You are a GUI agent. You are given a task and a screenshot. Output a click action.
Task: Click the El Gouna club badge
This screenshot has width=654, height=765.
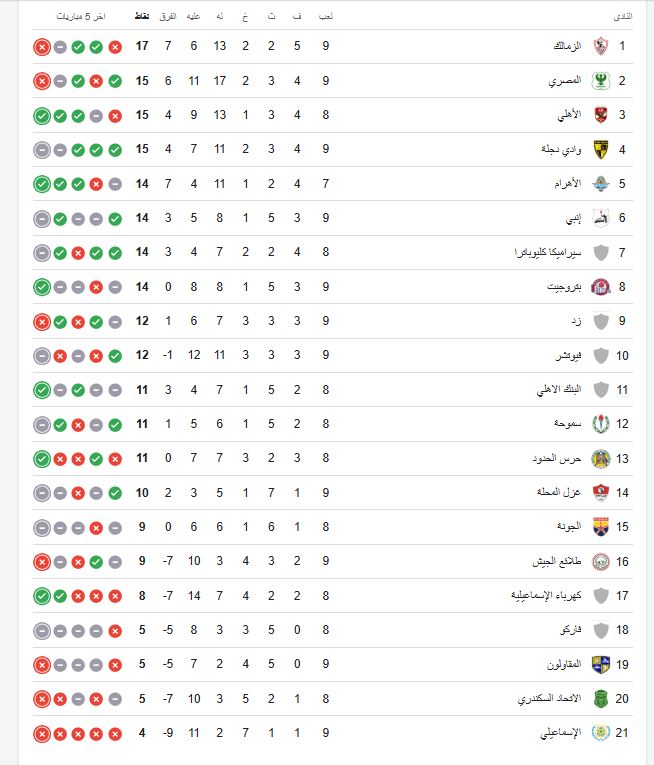coord(601,527)
